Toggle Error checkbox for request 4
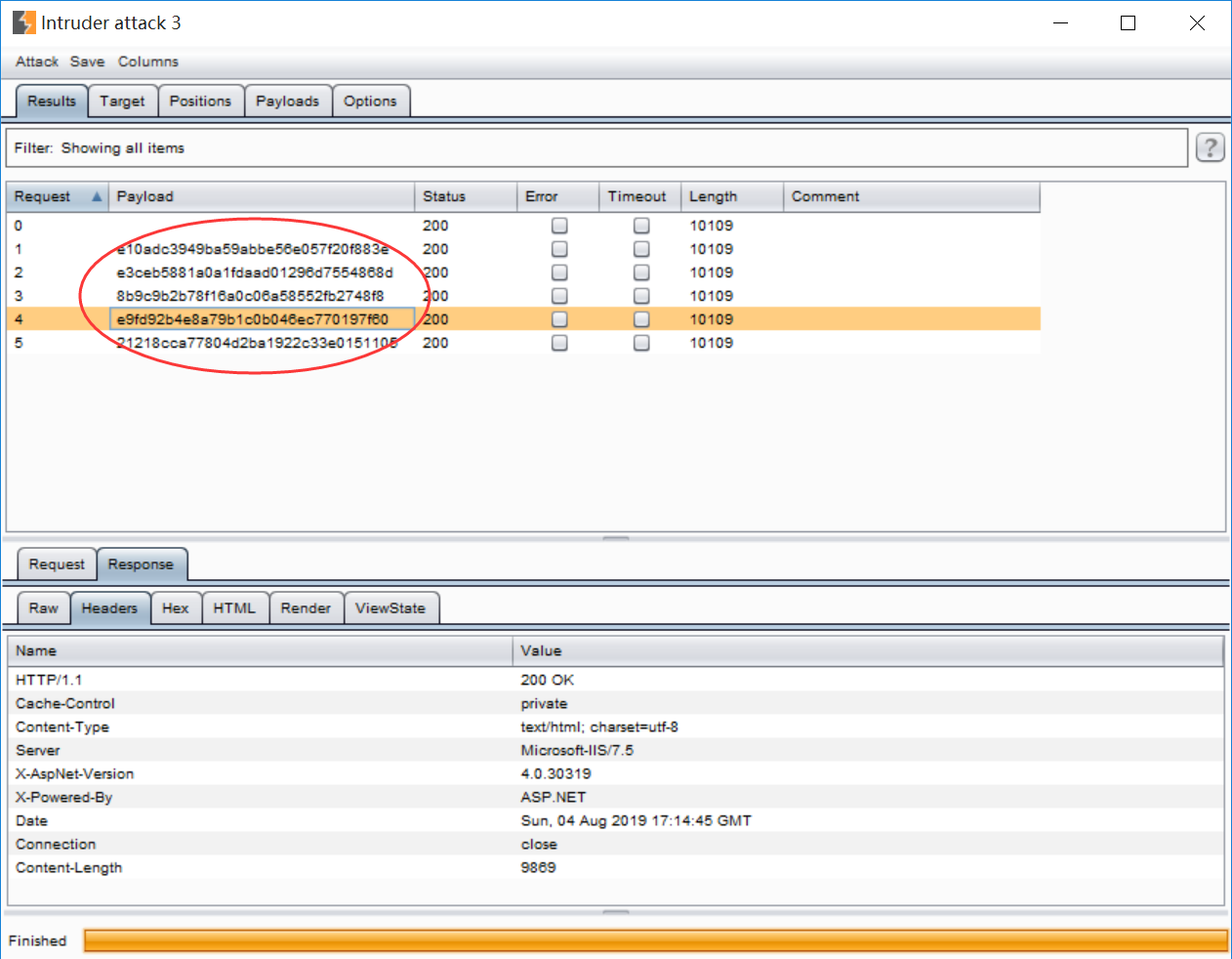Viewport: 1232px width, 959px height. pyautogui.click(x=559, y=319)
